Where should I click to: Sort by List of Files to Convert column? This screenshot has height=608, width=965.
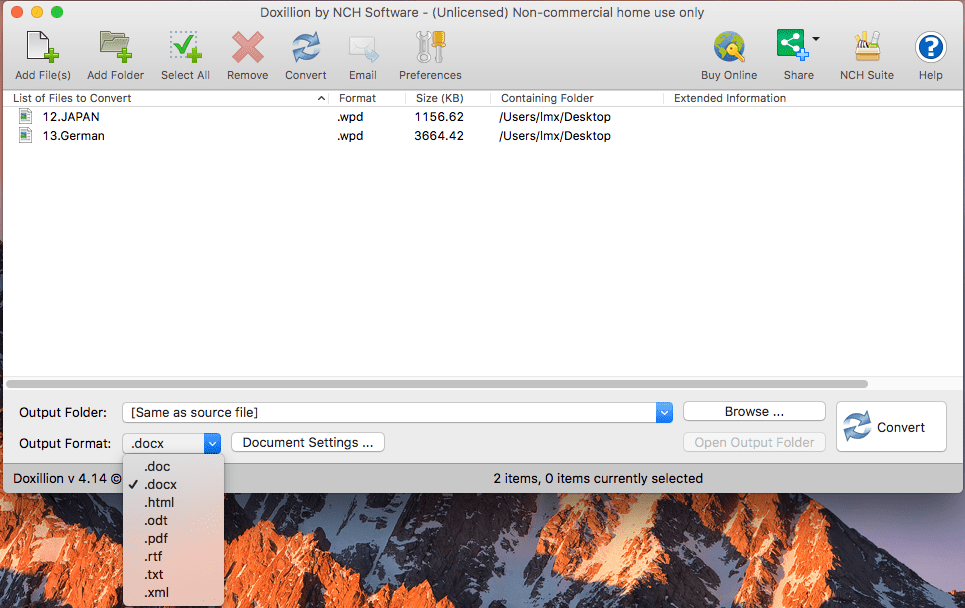pos(166,98)
